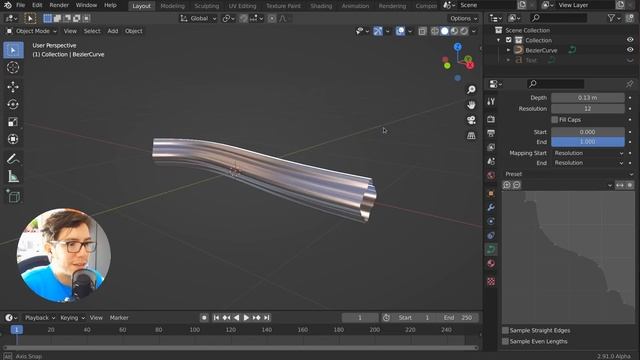The height and width of the screenshot is (360, 640).
Task: Click the viewport Object menu
Action: pyautogui.click(x=133, y=31)
